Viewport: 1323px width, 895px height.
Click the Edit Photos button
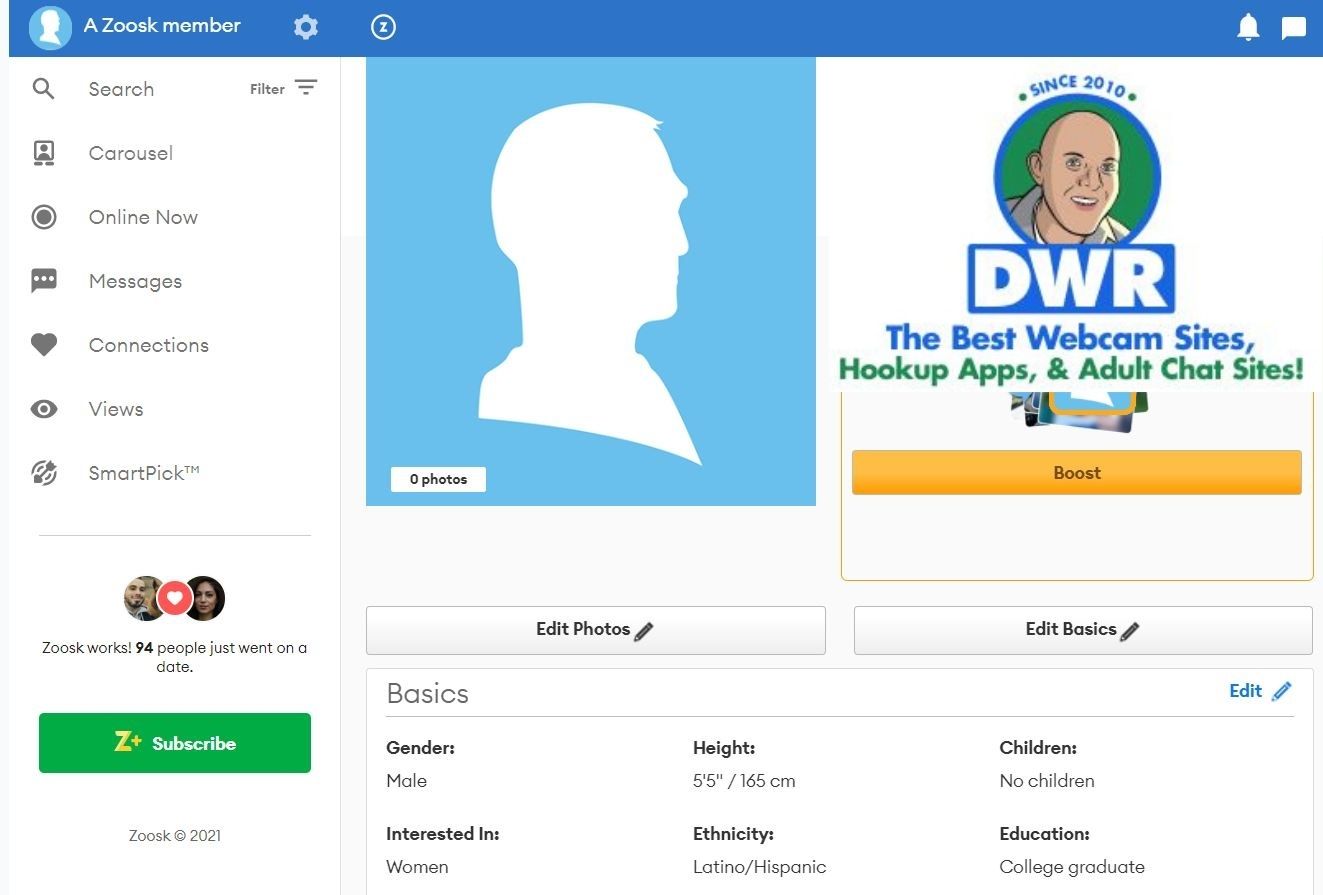(595, 630)
